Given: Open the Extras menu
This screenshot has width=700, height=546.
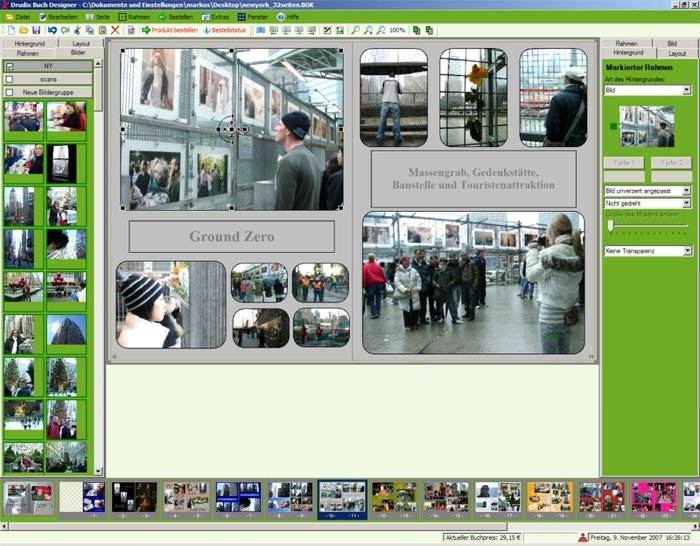Looking at the screenshot, I should (x=215, y=17).
